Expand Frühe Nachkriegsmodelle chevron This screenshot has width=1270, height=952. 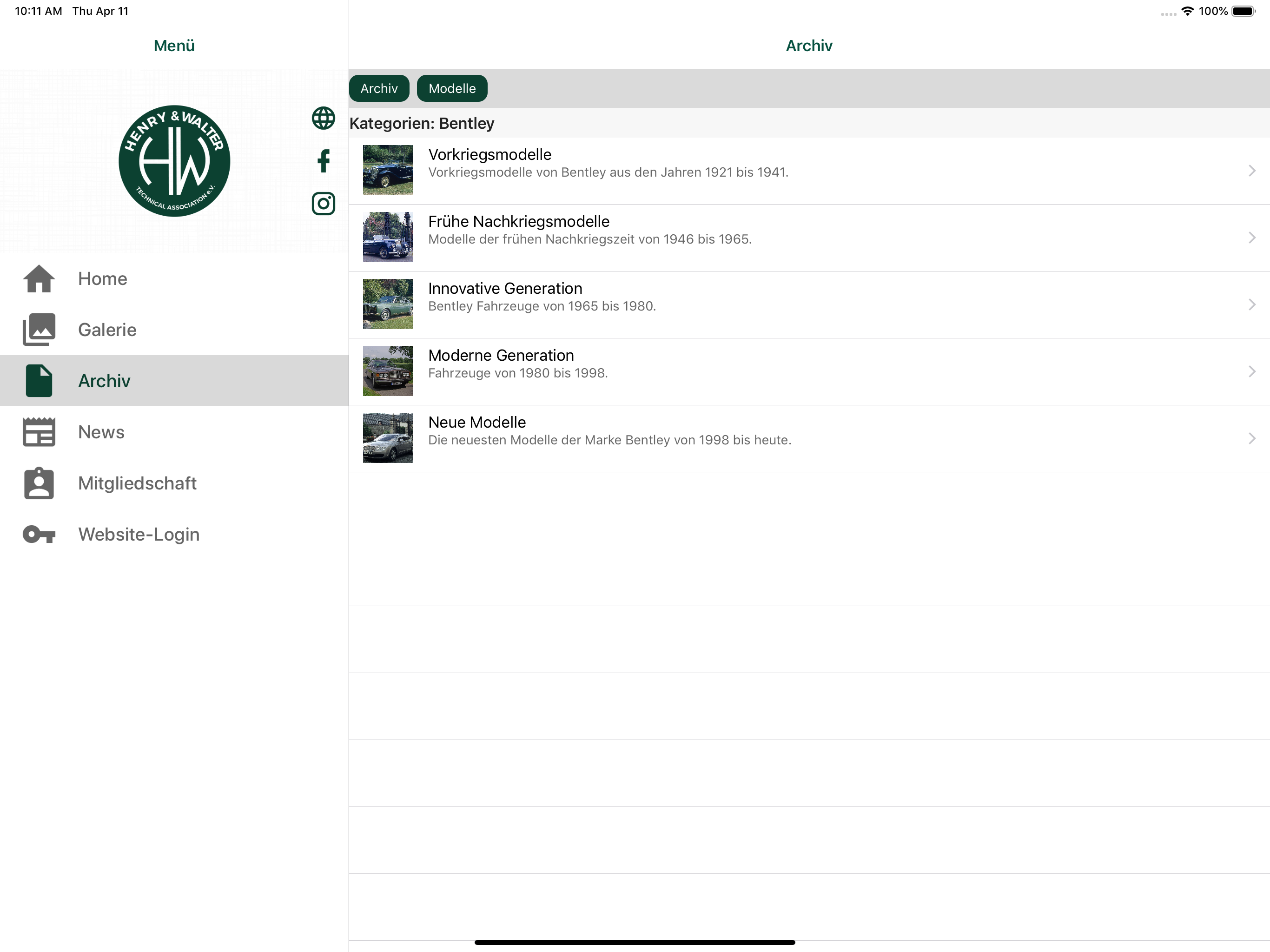tap(1251, 238)
